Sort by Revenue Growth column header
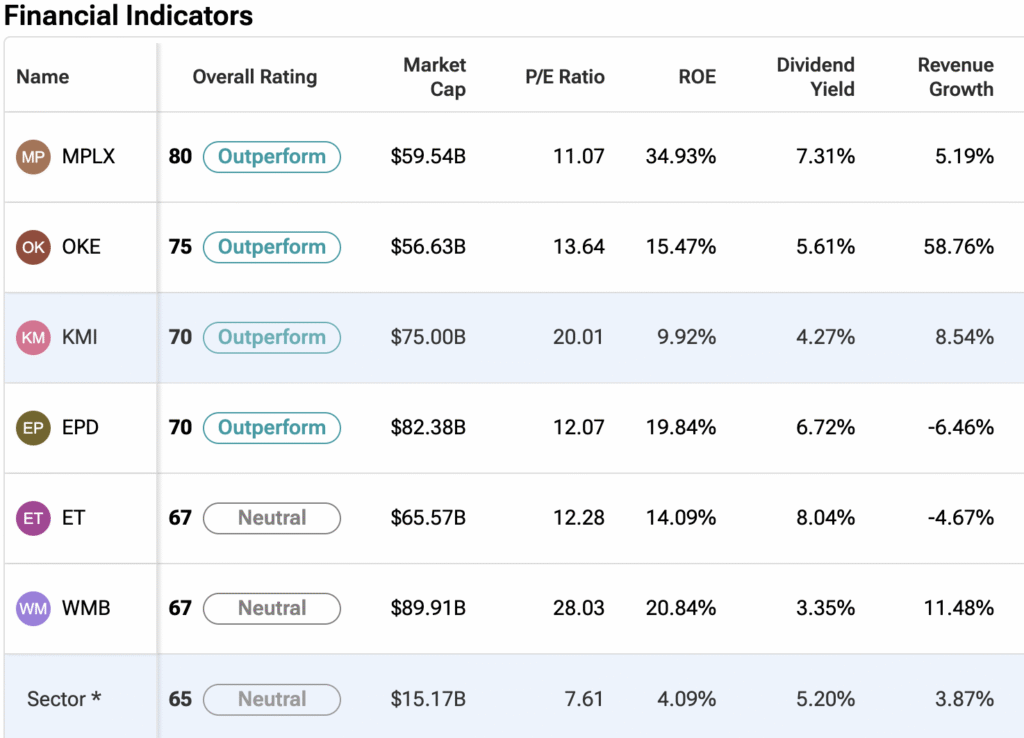Viewport: 1024px width, 738px height. (x=955, y=77)
